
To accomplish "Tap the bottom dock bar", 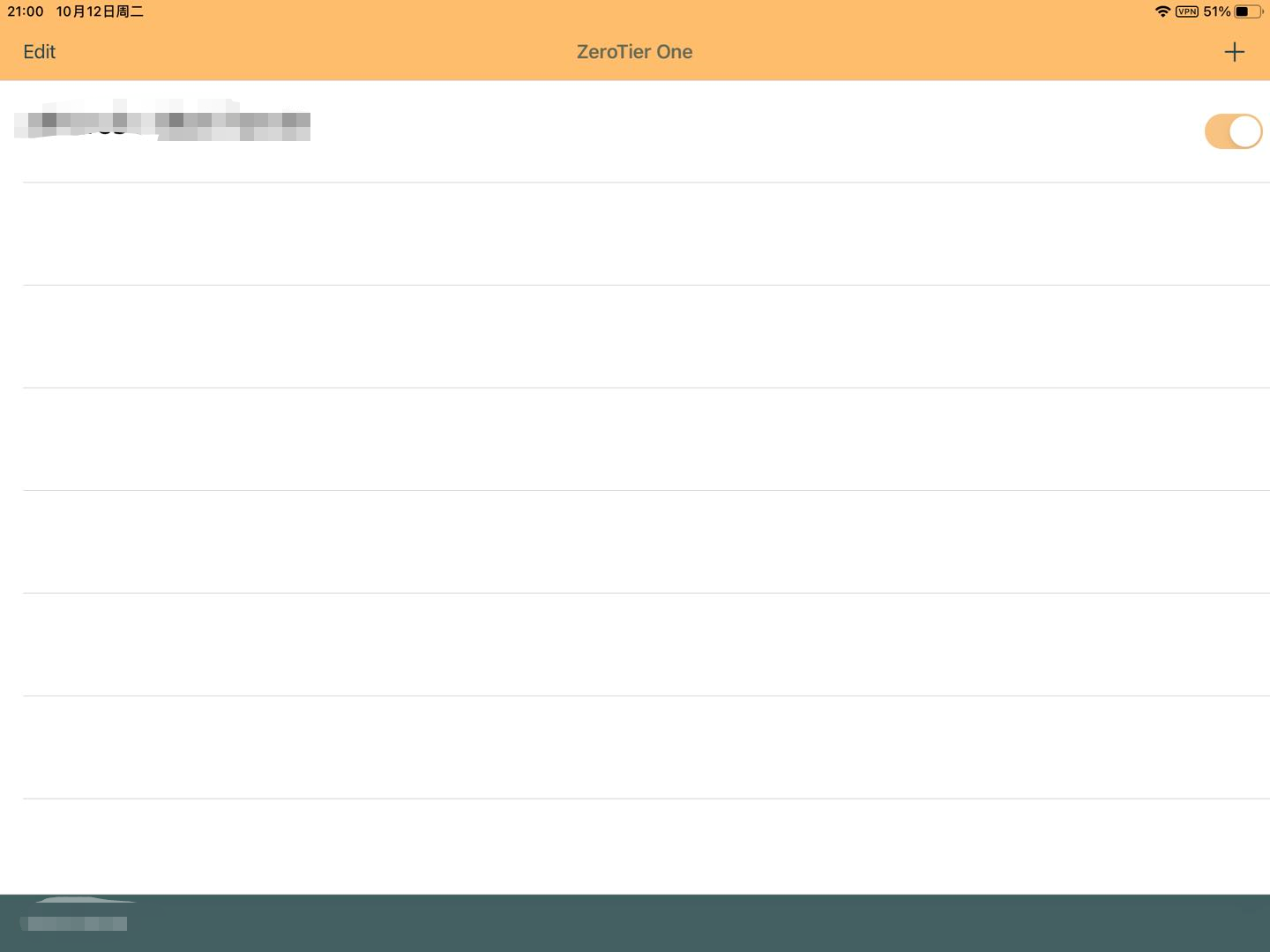I will [634, 924].
